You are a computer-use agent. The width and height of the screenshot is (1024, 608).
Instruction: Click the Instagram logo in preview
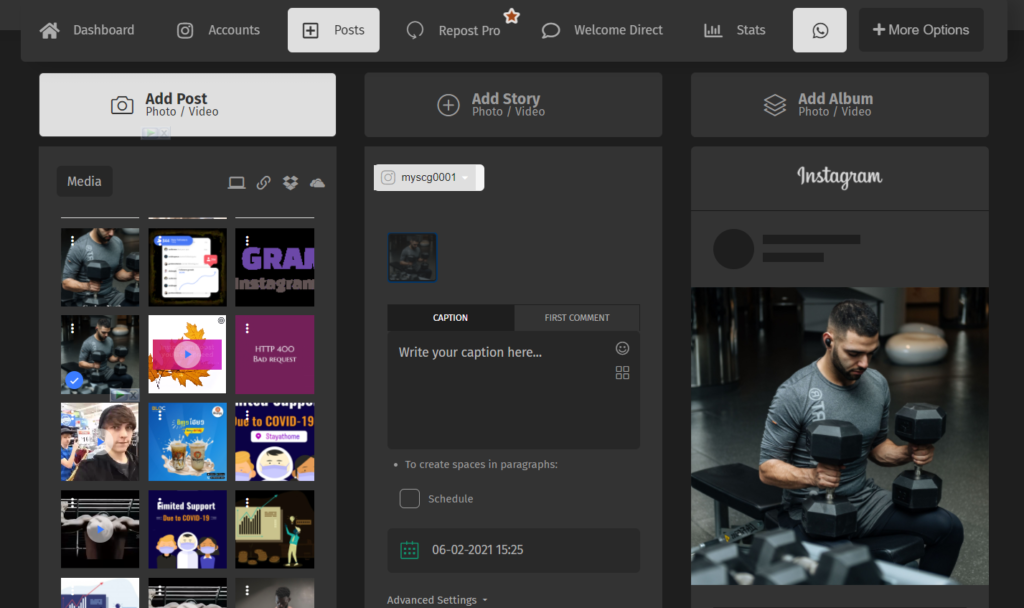tap(839, 176)
